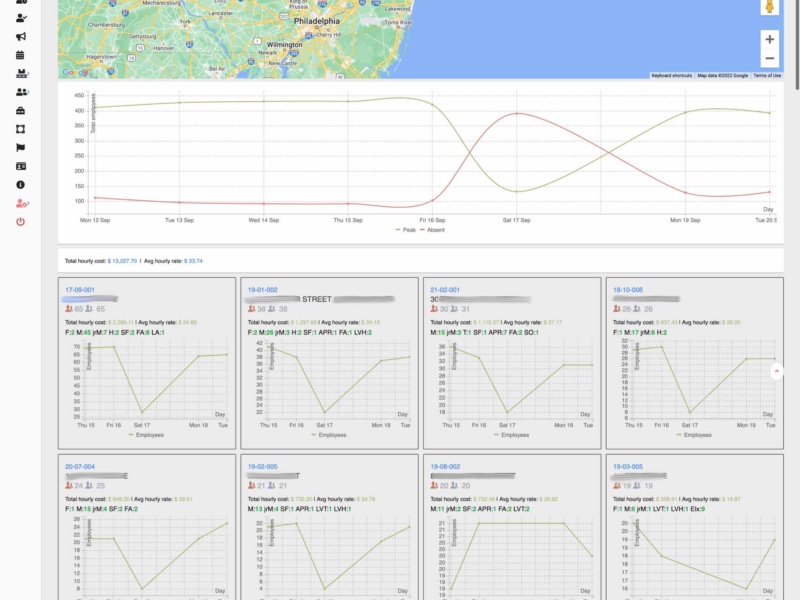
Task: Toggle Employees legend in card 21-02-001
Action: (x=512, y=435)
